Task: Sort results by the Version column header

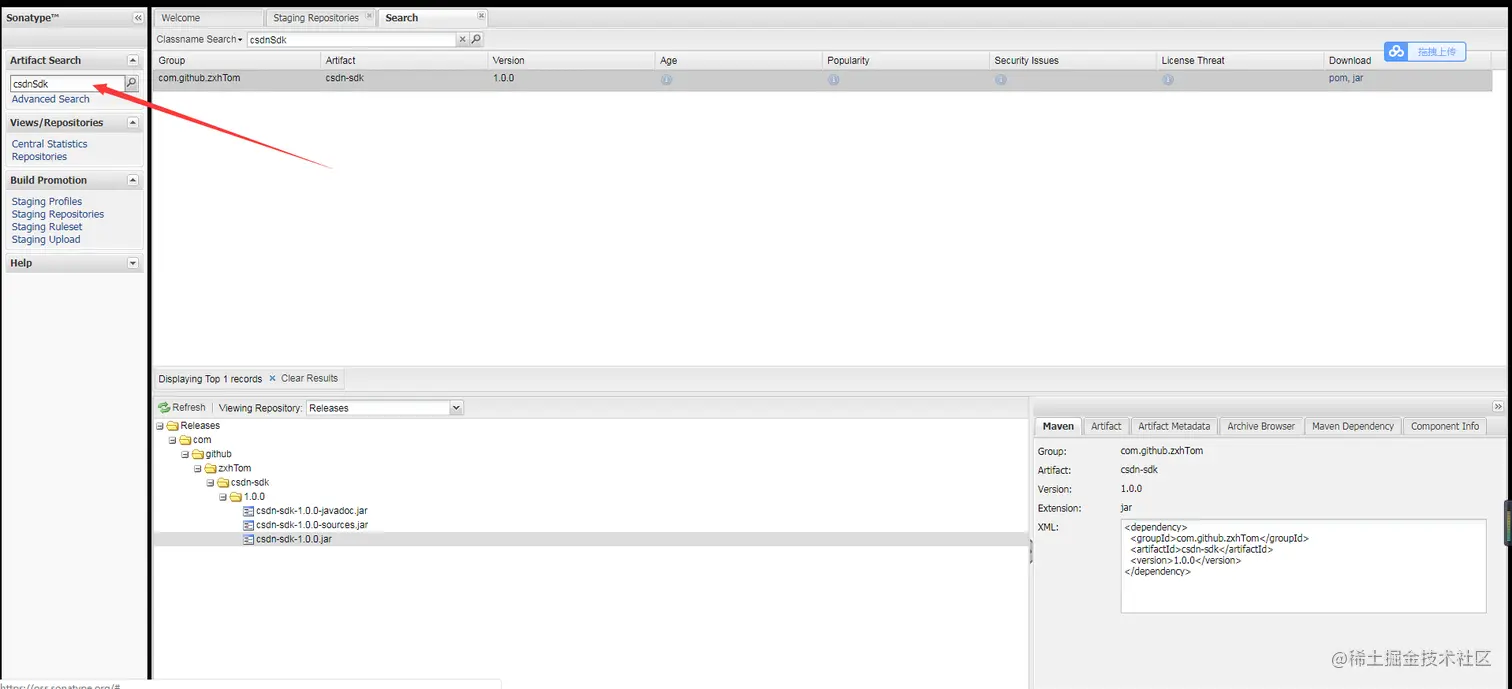Action: click(571, 61)
